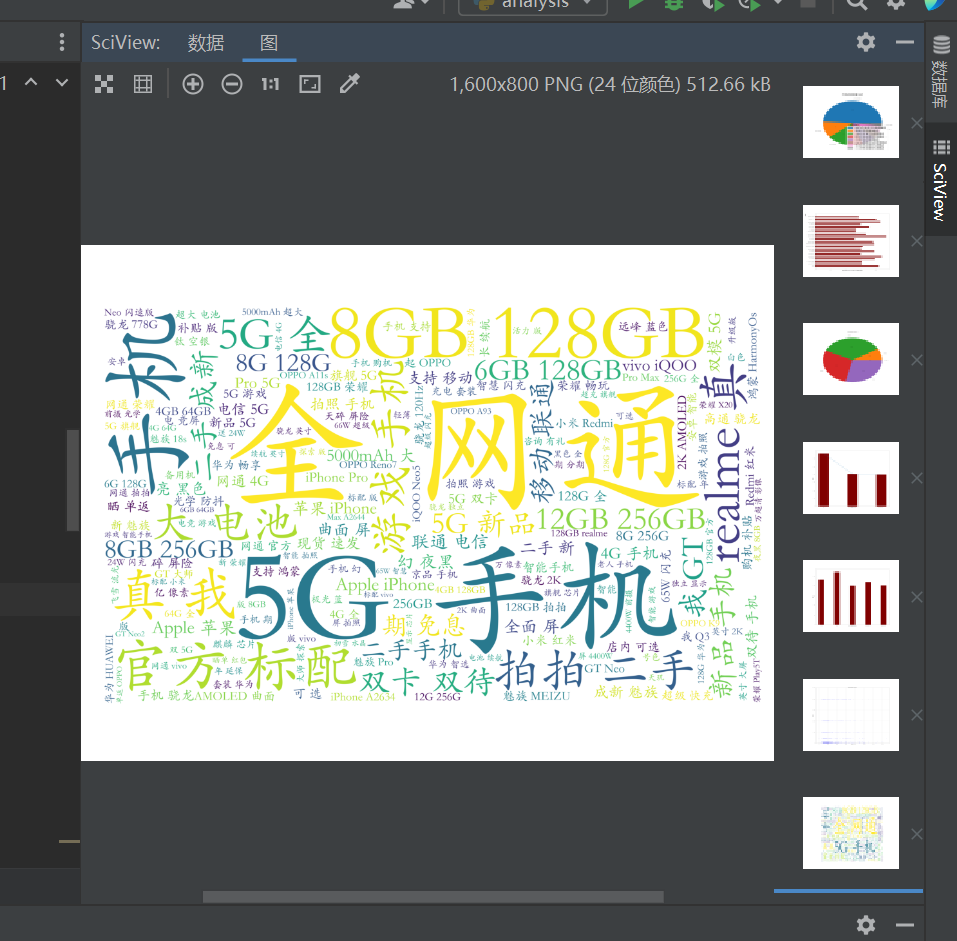Open bottom panel settings gear
Viewport: 957px width, 941px height.
coord(865,925)
